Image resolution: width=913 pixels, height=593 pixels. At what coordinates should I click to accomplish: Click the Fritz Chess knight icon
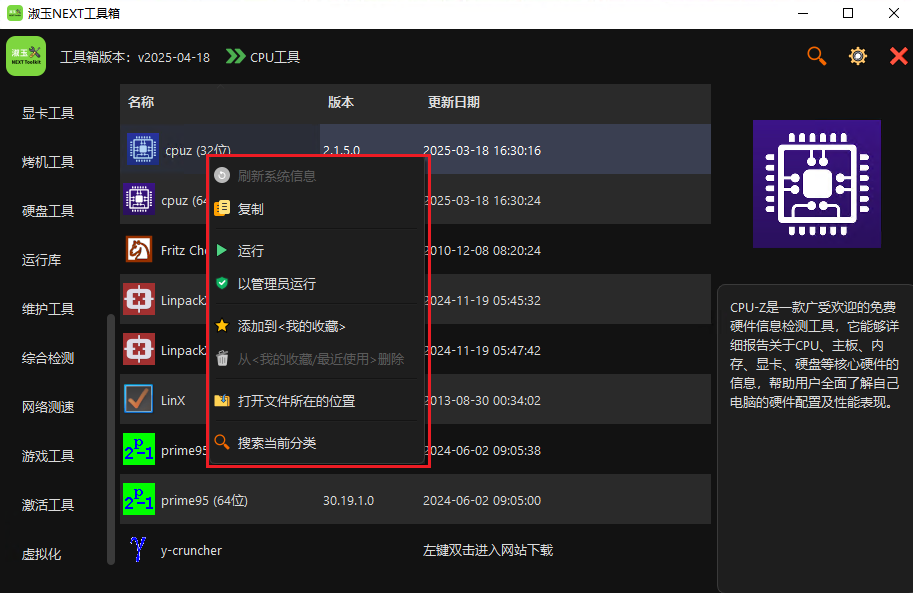point(139,249)
